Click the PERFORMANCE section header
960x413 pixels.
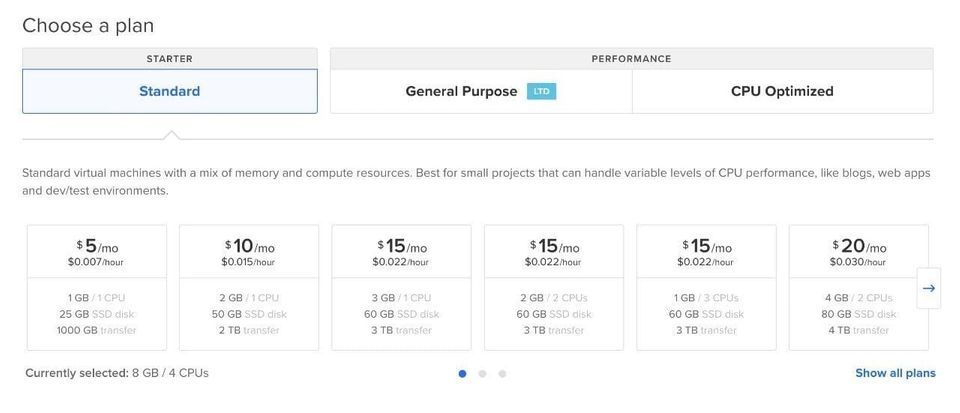631,59
